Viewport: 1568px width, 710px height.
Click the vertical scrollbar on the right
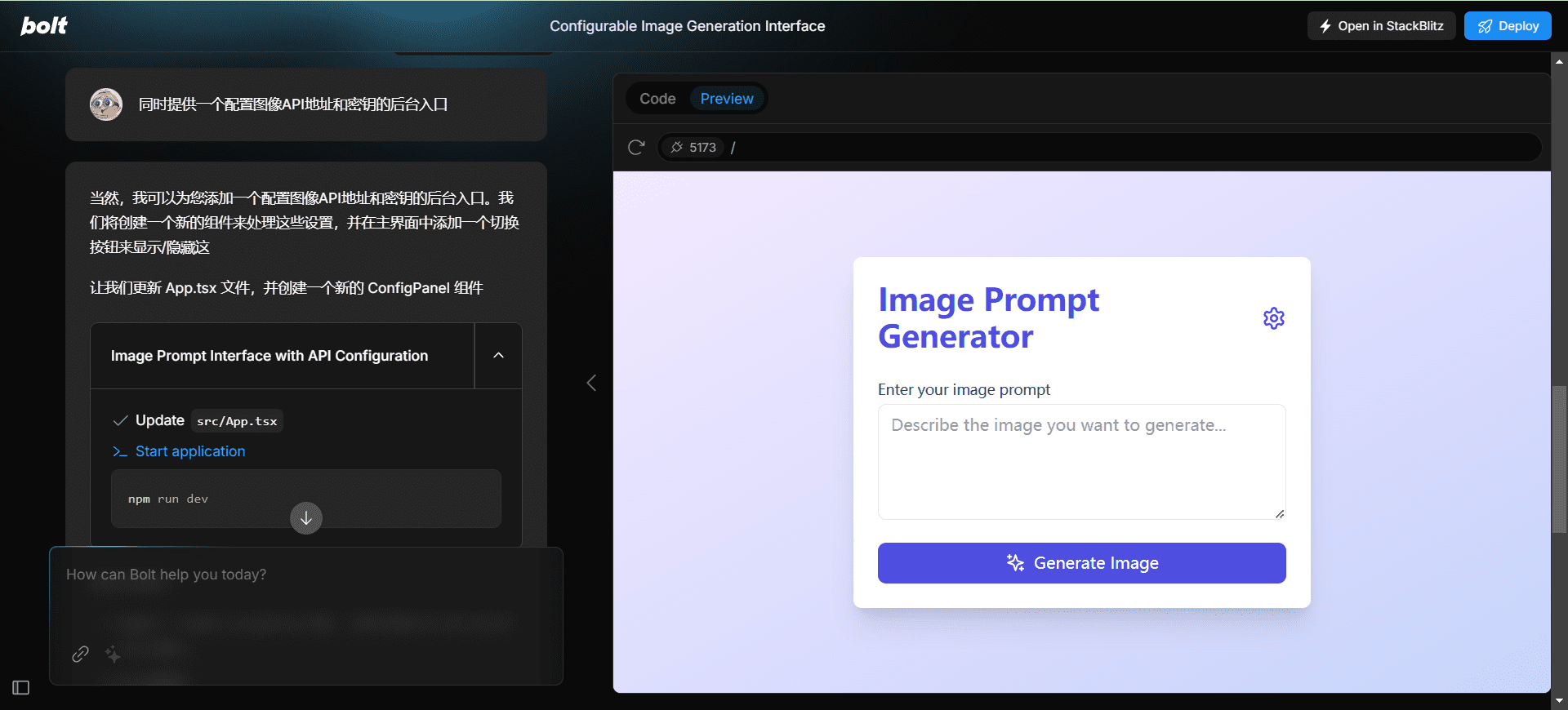click(1559, 459)
